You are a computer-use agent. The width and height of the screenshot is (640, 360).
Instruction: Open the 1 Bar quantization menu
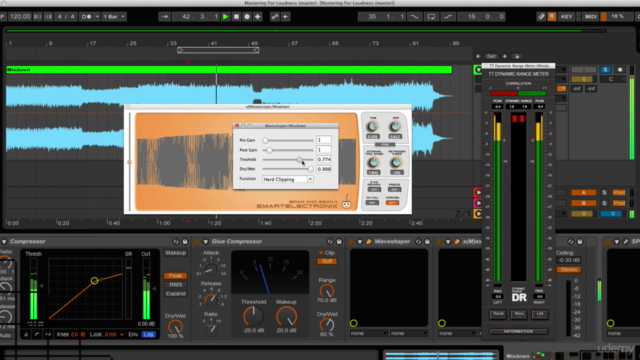point(114,17)
